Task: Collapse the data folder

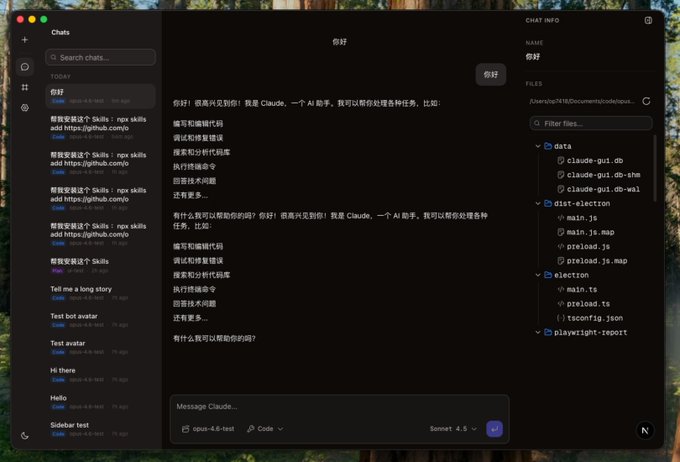Action: (538, 146)
